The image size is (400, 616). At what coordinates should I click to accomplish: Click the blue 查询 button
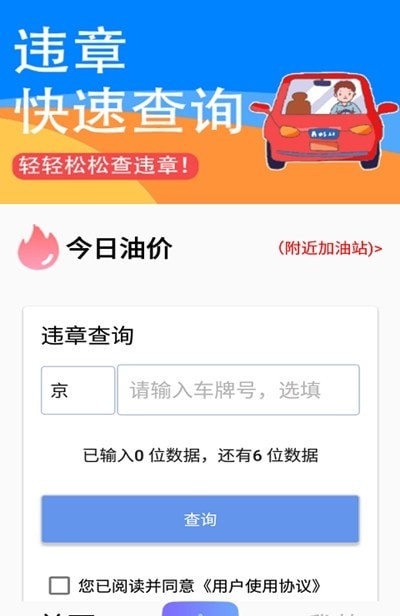coord(200,519)
